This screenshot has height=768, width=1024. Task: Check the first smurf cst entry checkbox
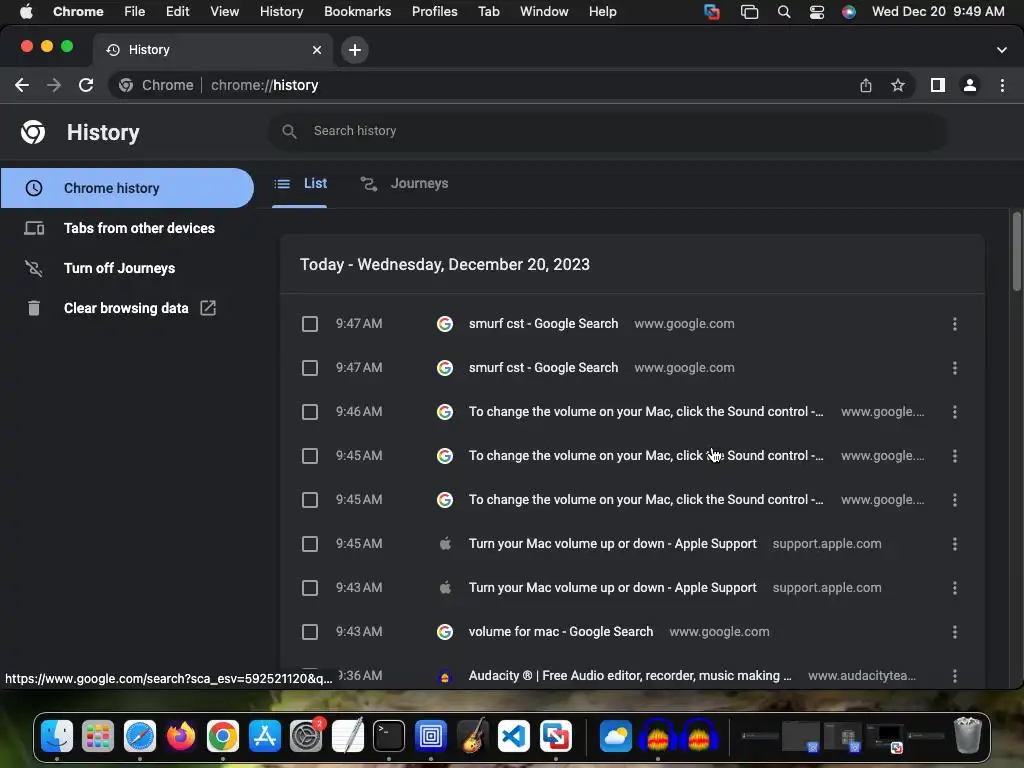[310, 324]
